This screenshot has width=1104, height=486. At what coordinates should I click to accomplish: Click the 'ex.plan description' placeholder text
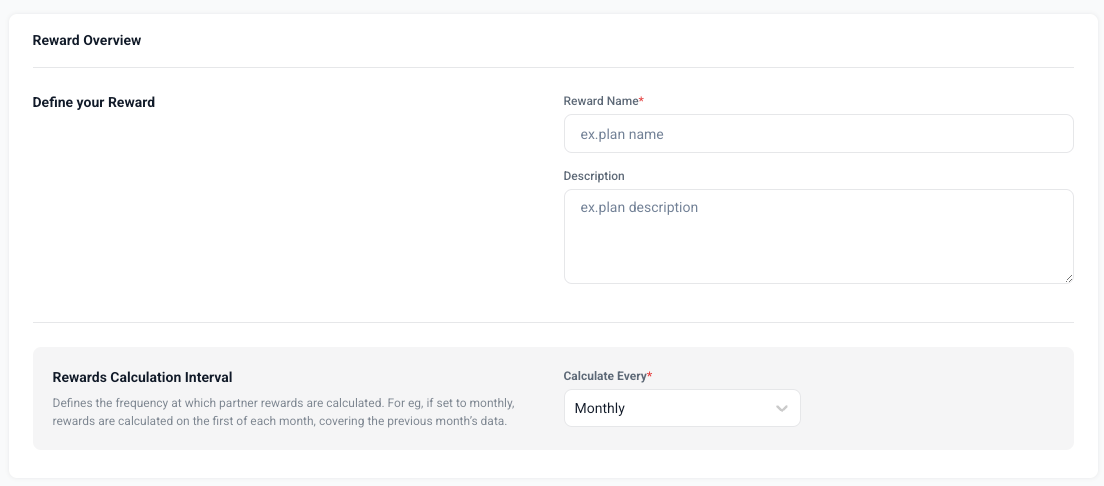tap(639, 208)
